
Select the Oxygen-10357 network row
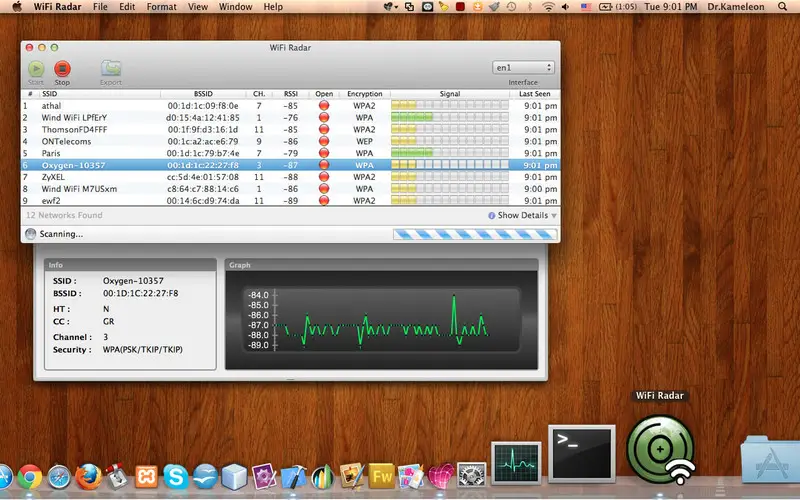(x=290, y=165)
